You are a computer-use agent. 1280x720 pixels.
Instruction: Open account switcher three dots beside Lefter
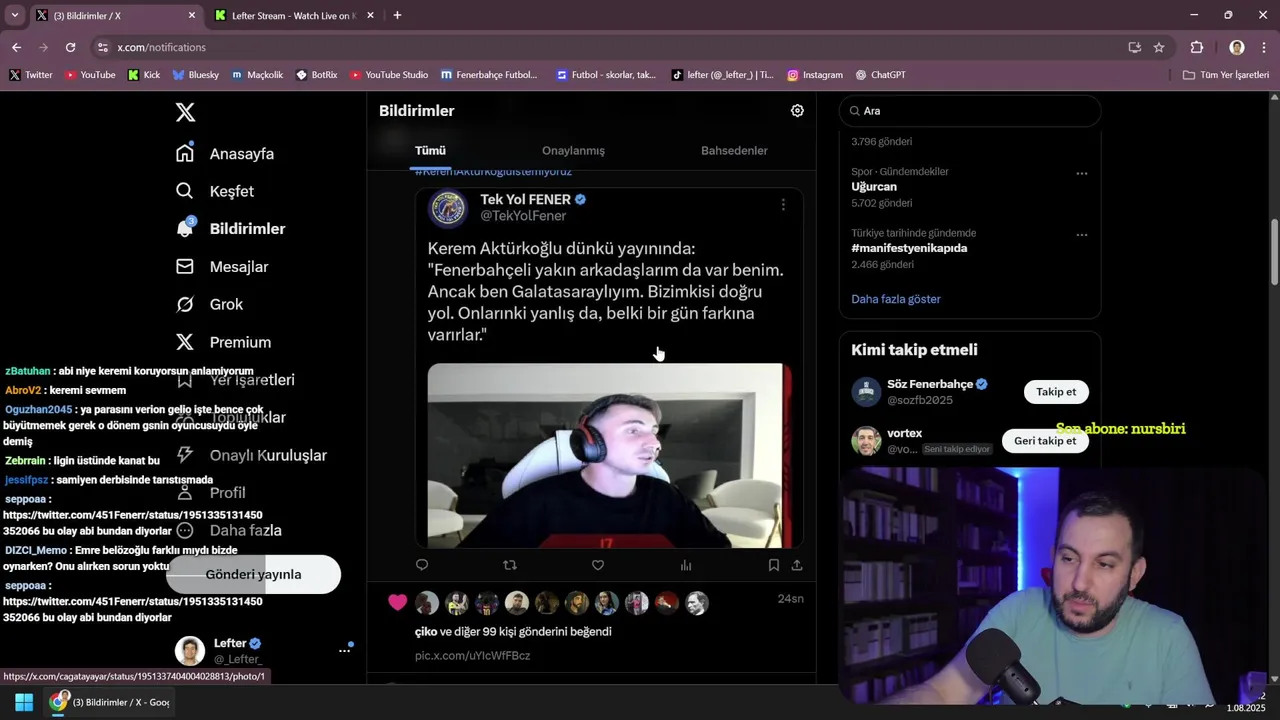click(x=344, y=650)
